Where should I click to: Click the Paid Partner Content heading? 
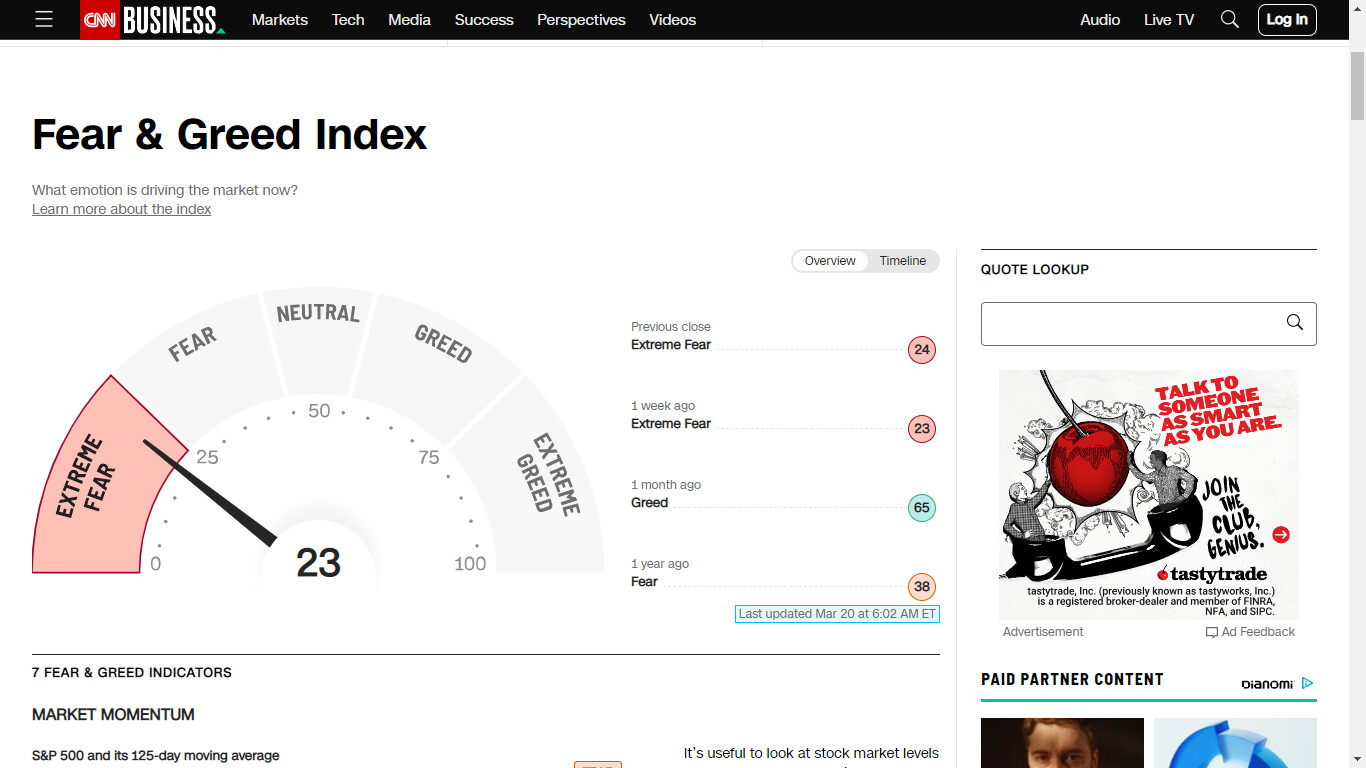click(x=1072, y=680)
